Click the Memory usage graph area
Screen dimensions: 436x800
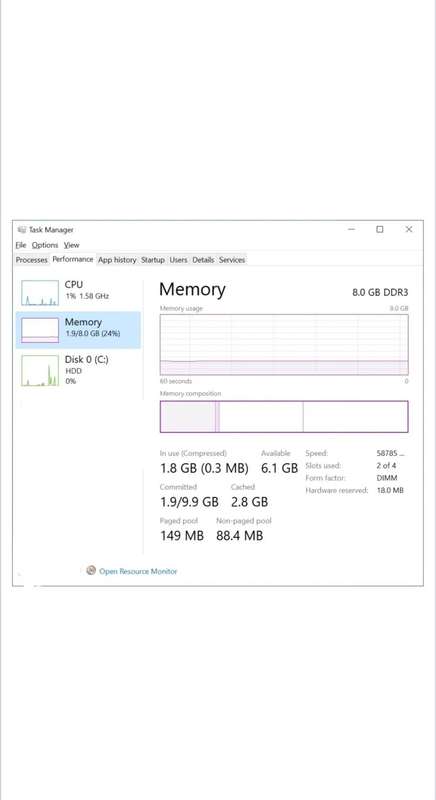click(x=284, y=345)
